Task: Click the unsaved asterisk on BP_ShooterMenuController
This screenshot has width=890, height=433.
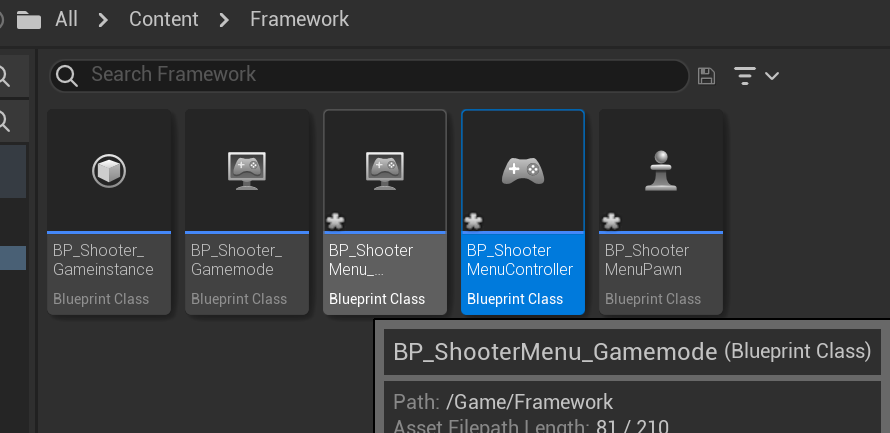Action: [473, 221]
